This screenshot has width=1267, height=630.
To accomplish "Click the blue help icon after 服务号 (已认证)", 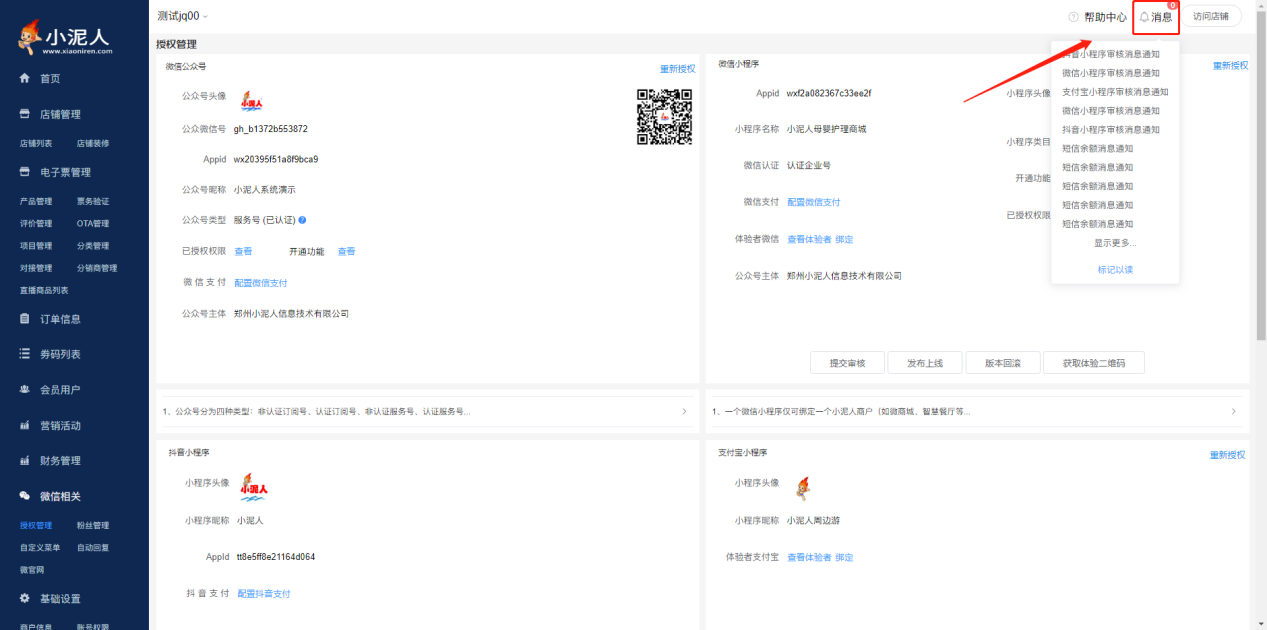I will (302, 220).
